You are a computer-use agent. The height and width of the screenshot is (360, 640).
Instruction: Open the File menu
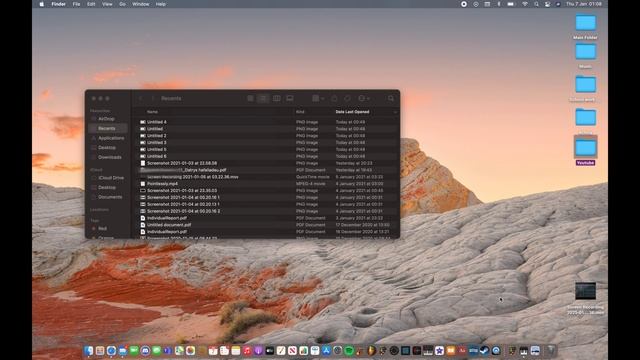76,4
